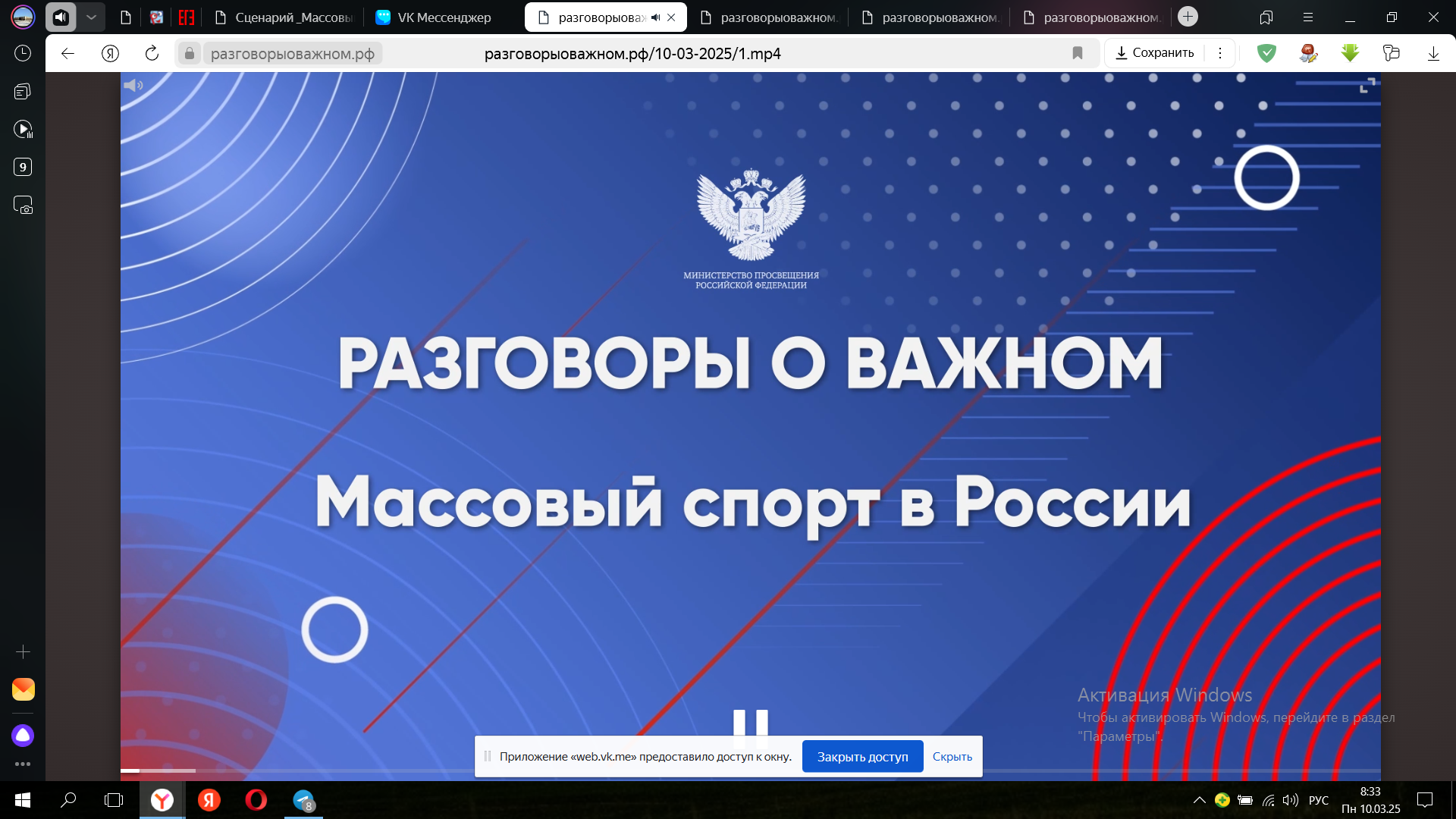
Task: Open Windows notification center
Action: [1425, 800]
